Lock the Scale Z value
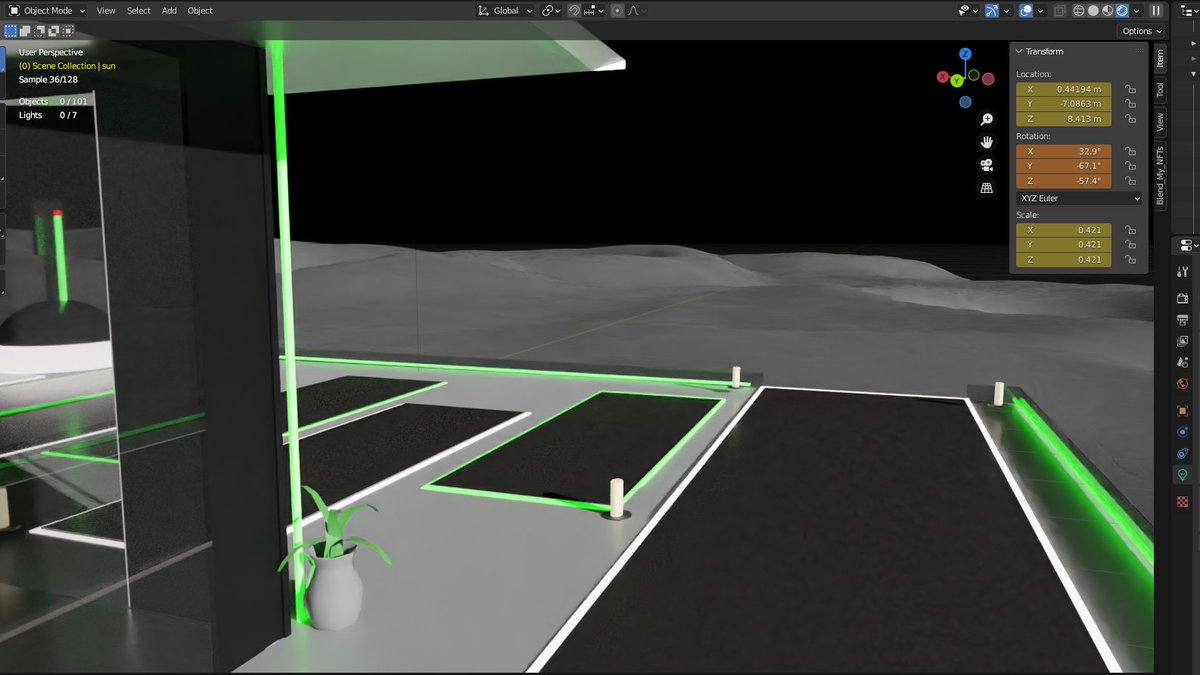The image size is (1200, 675). [1130, 260]
